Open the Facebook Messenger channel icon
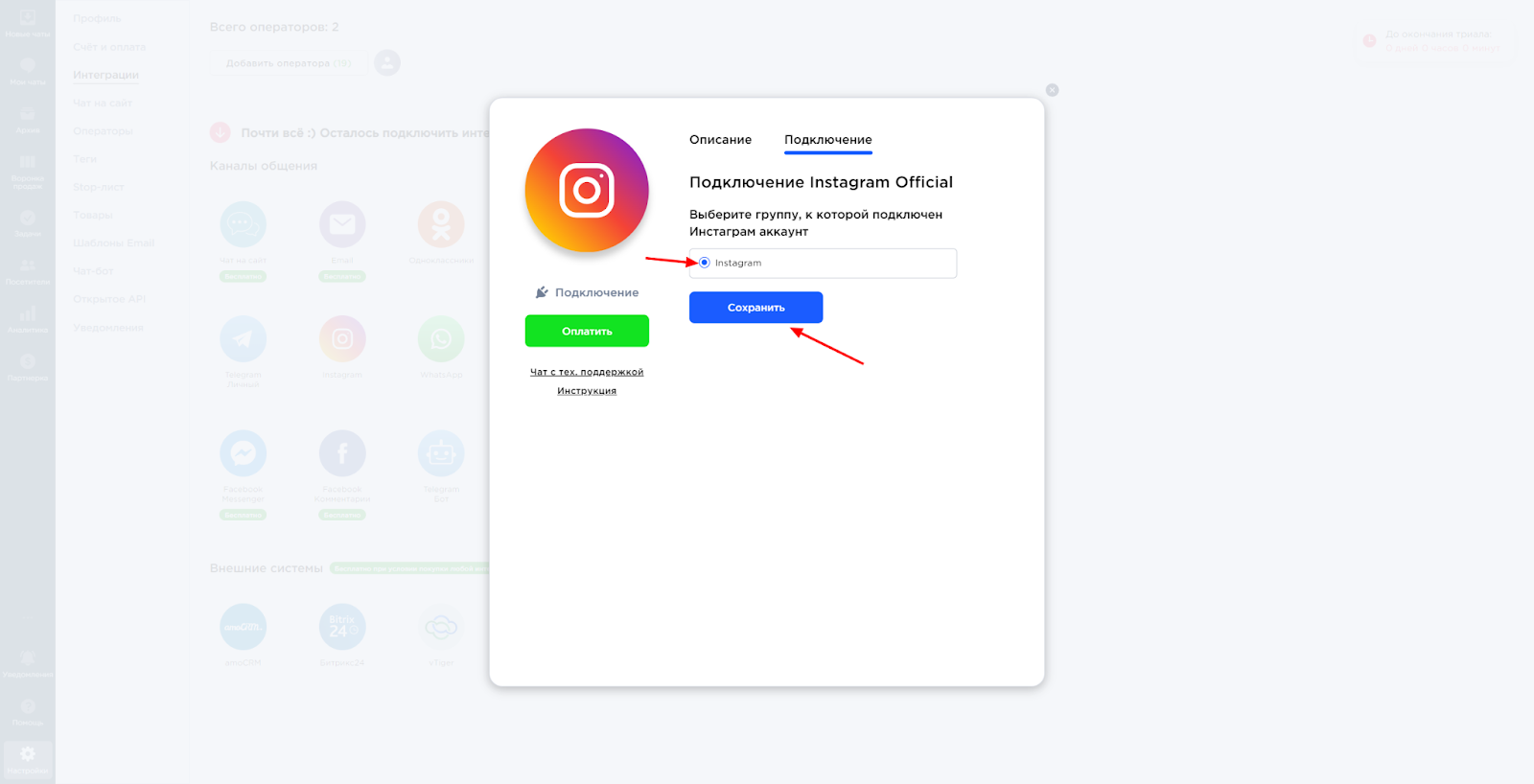The width and height of the screenshot is (1534, 784). [x=244, y=453]
